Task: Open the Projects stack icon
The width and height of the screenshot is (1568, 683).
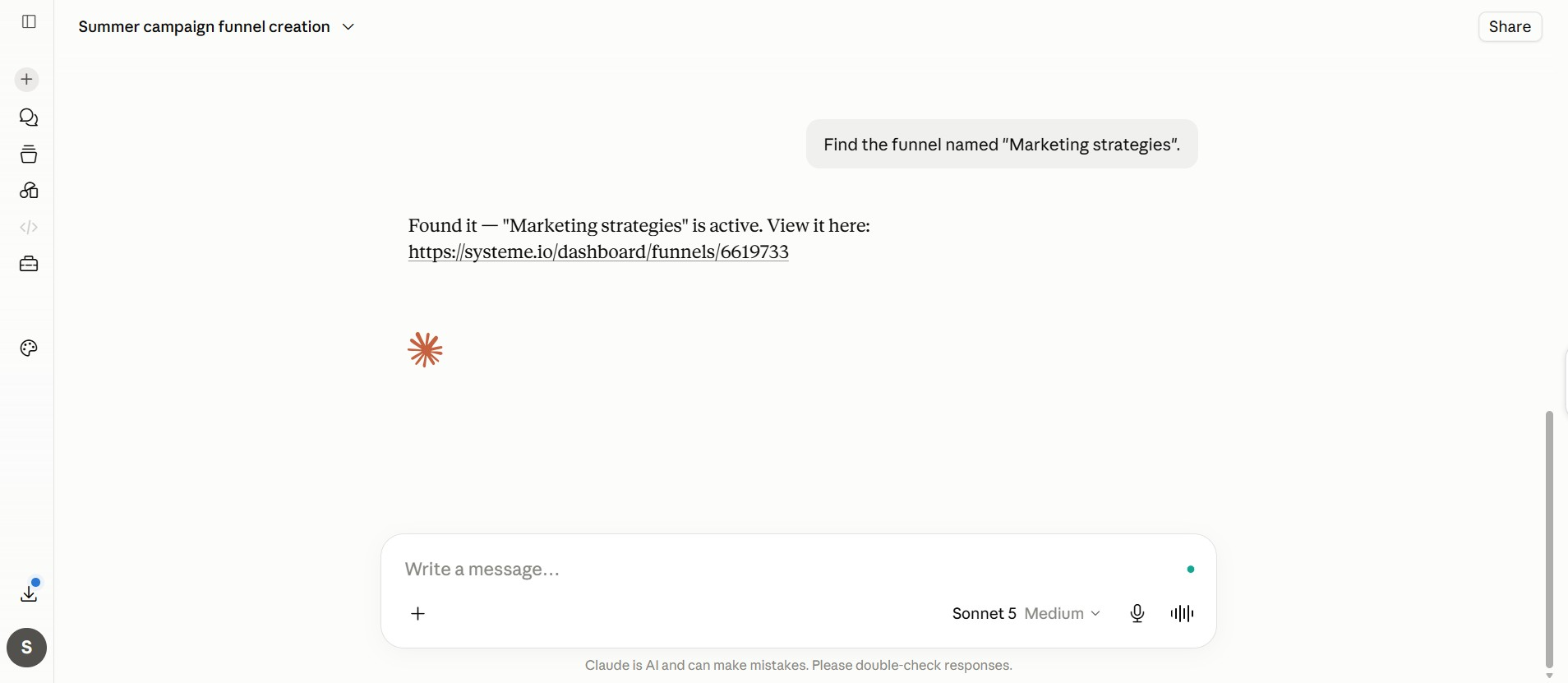Action: [29, 154]
